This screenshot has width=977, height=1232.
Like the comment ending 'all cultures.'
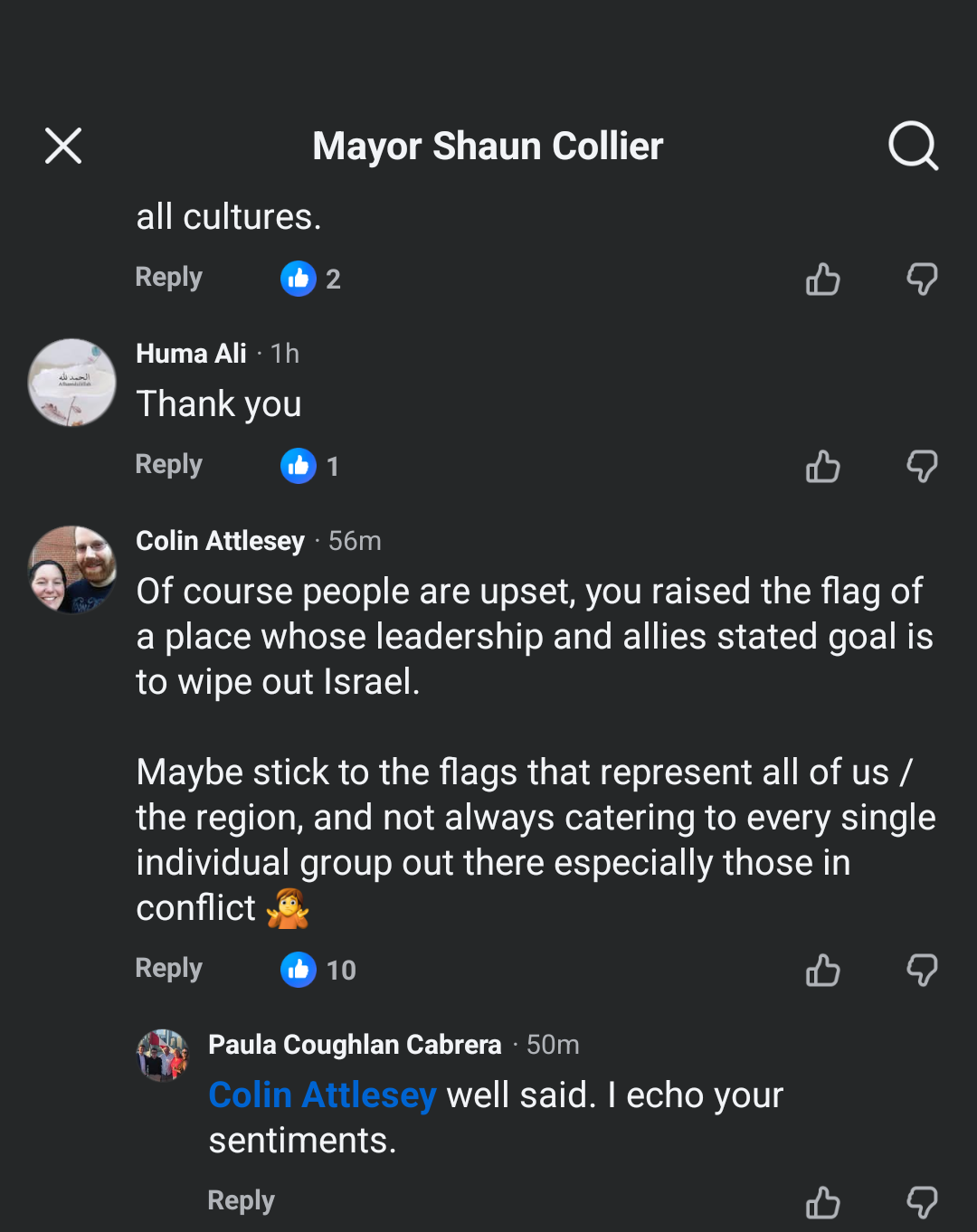[x=822, y=280]
